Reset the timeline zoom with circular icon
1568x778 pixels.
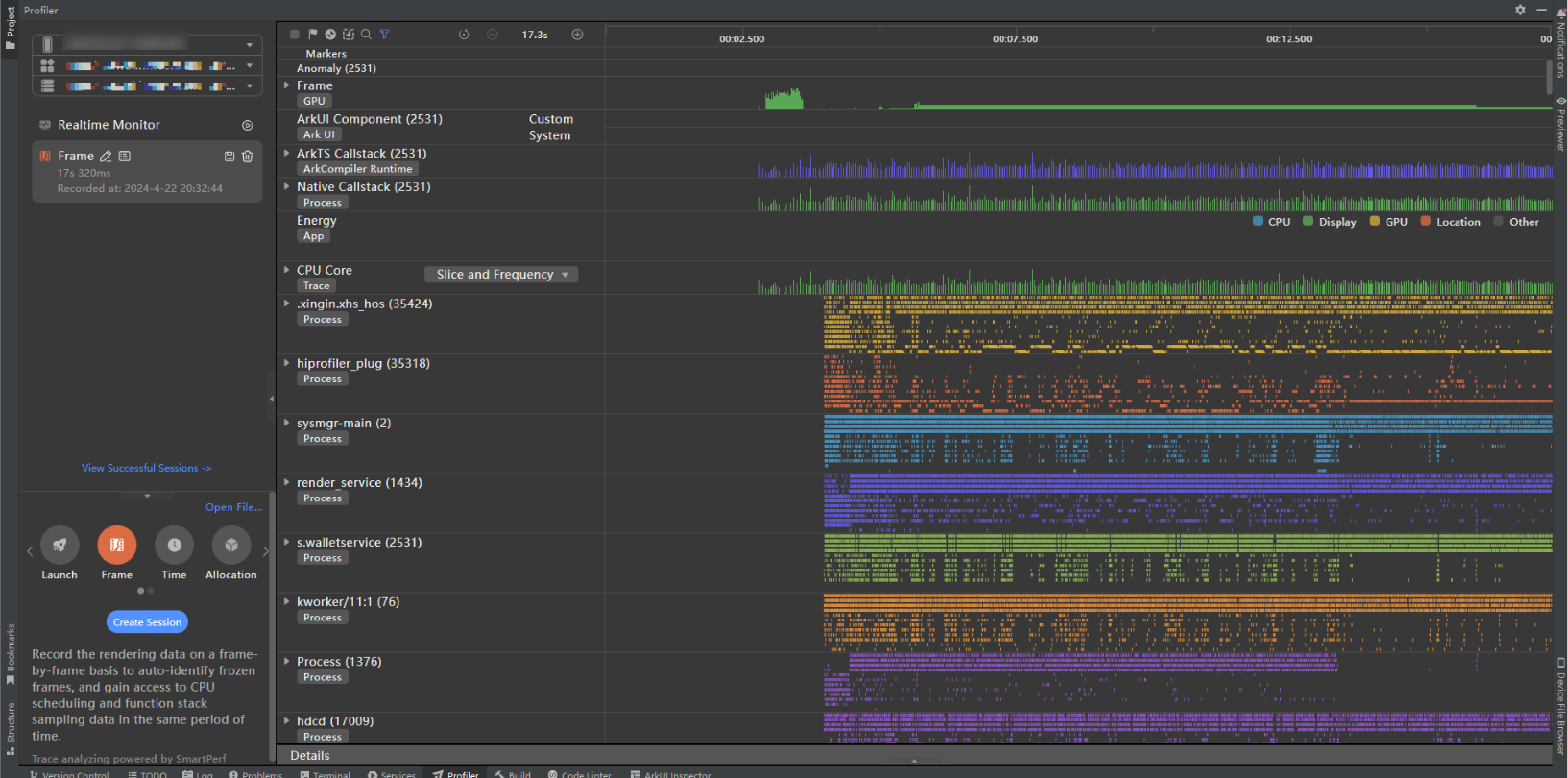point(464,35)
